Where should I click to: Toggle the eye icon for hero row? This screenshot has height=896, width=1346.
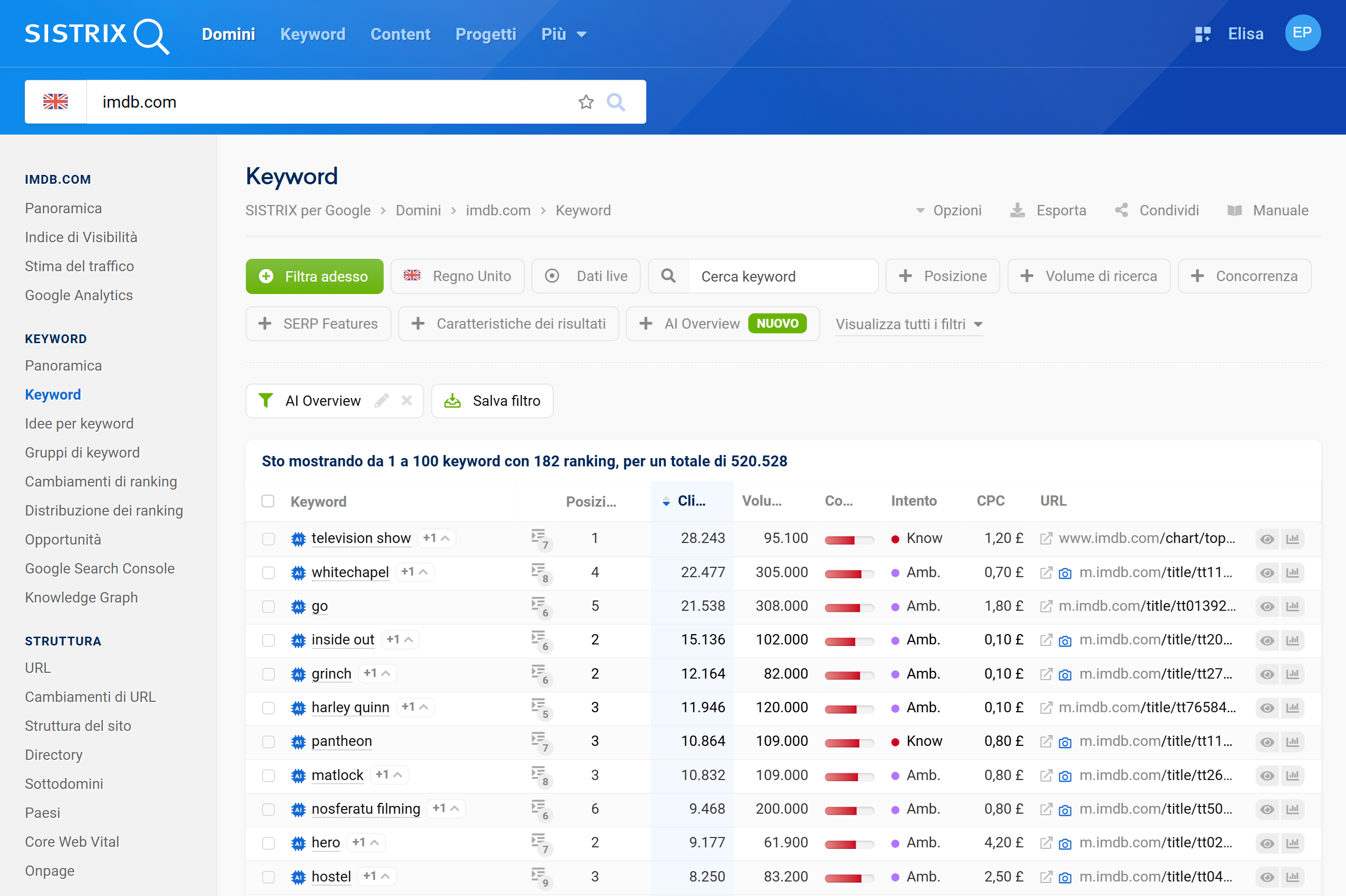1267,843
